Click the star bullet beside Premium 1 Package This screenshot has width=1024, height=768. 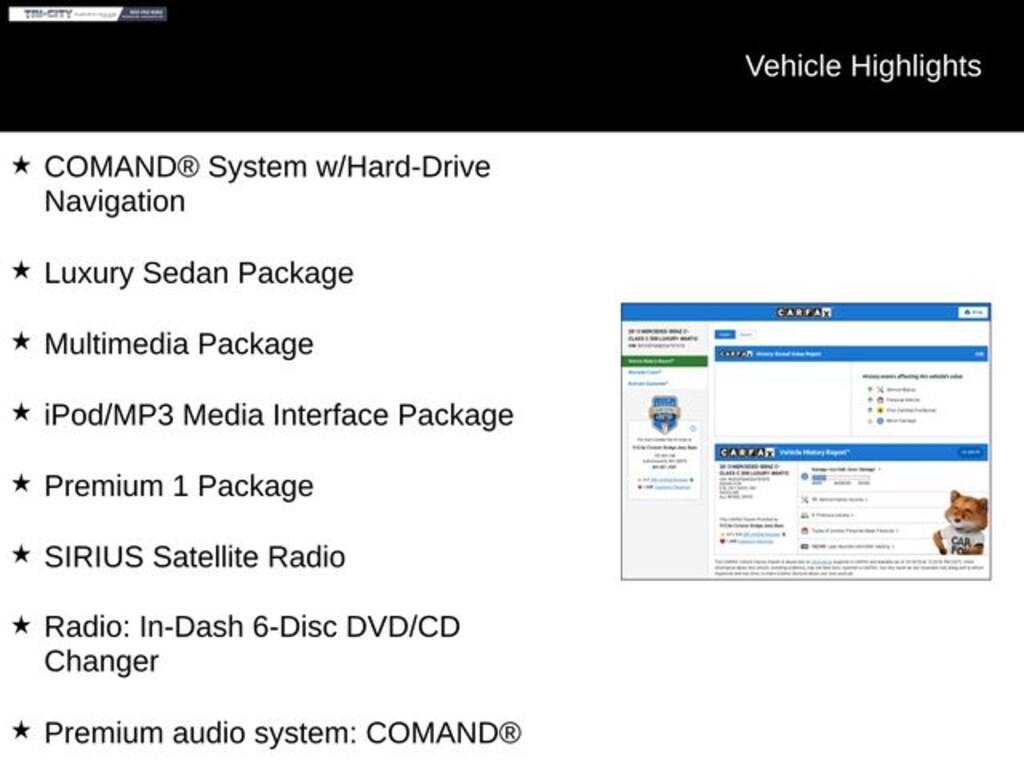[x=21, y=484]
